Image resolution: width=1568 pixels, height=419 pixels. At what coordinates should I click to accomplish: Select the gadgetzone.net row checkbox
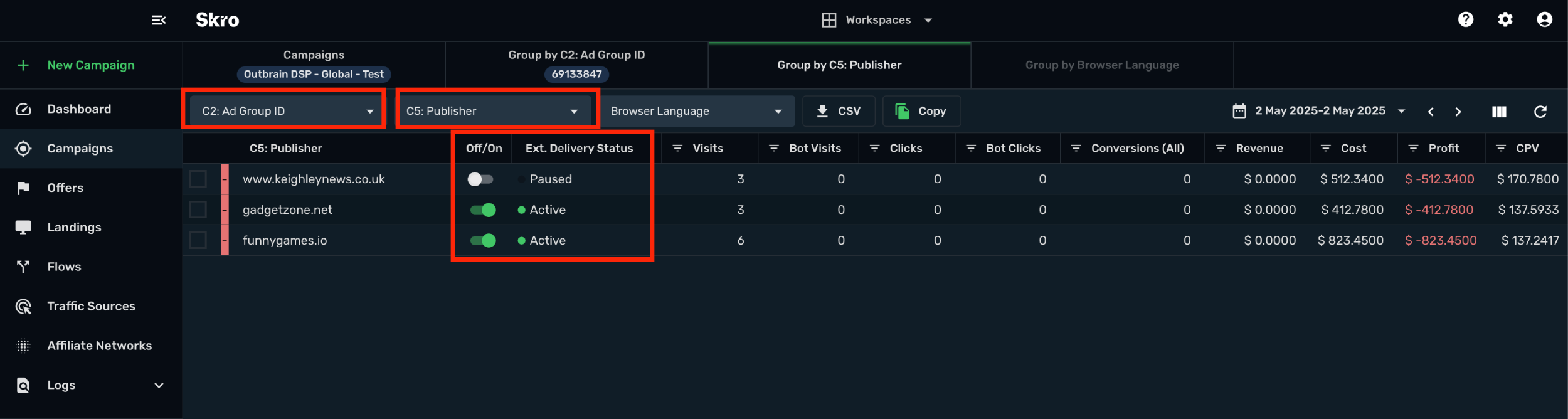[x=198, y=209]
